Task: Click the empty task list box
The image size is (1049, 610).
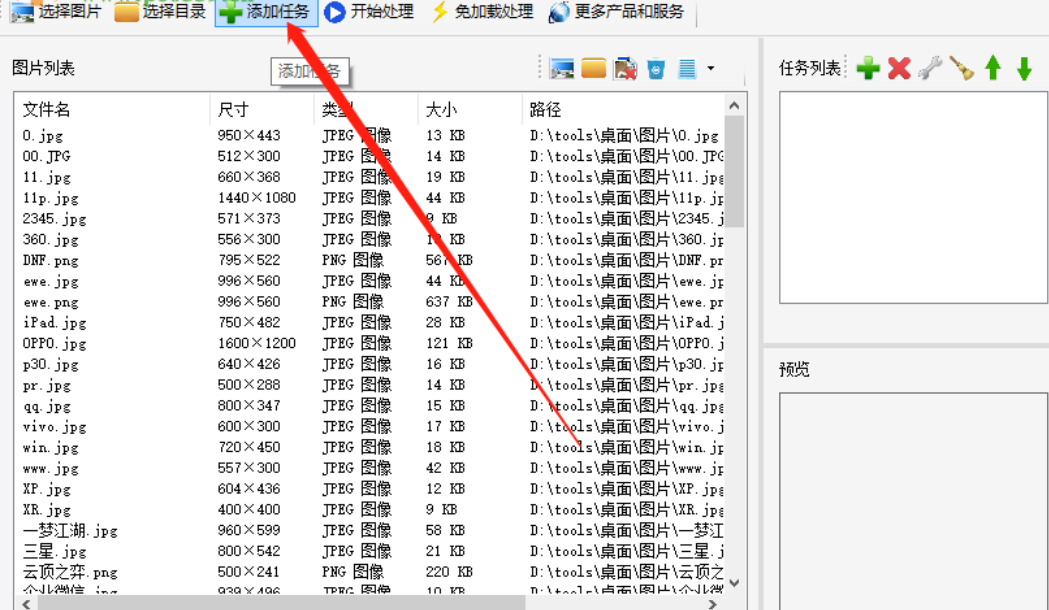Action: (x=913, y=197)
